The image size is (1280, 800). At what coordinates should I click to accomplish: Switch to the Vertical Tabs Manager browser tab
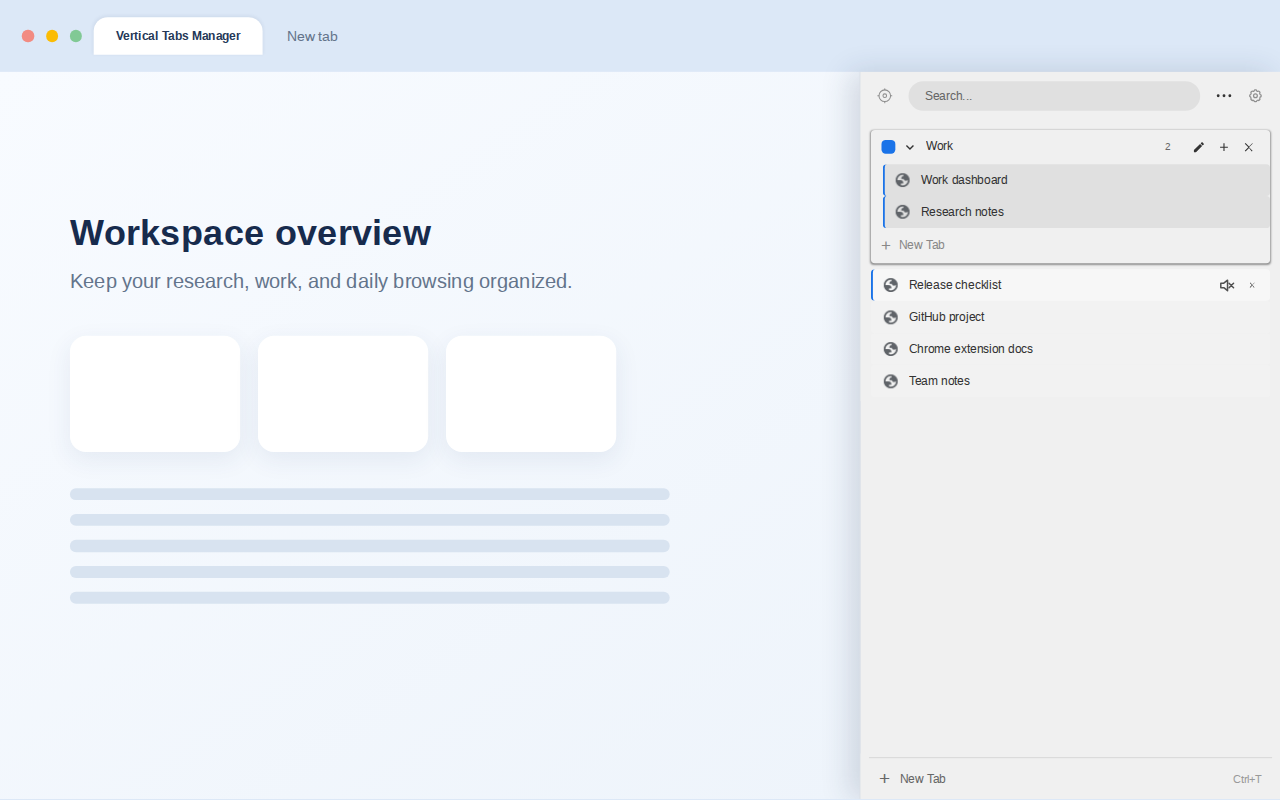coord(178,36)
